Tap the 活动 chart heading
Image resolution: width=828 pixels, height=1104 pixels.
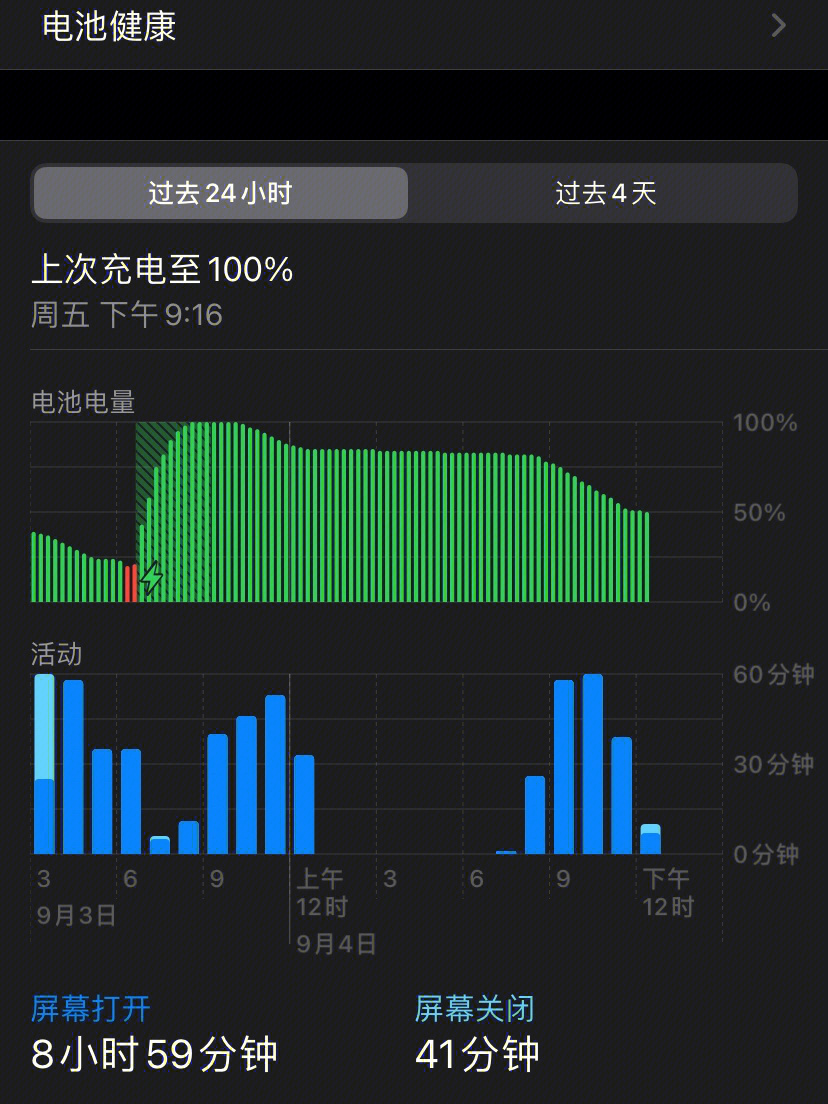[56, 654]
